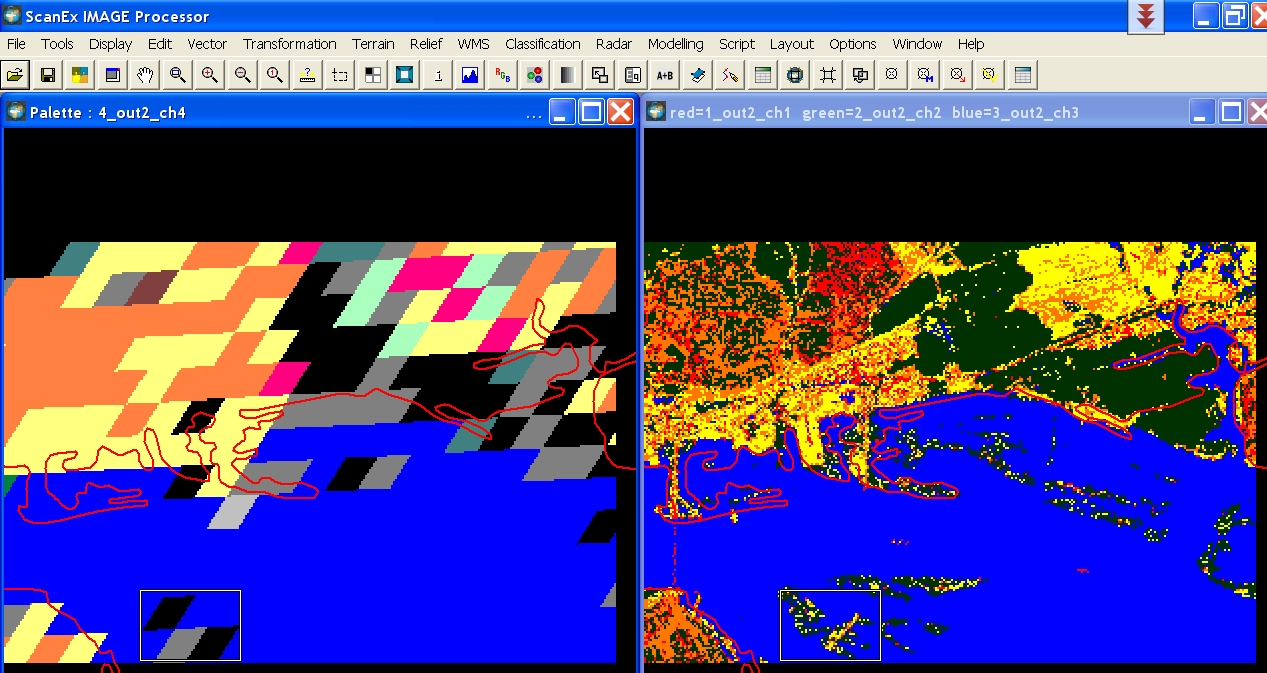Click the Open file folder icon
The height and width of the screenshot is (673, 1267).
[x=15, y=75]
